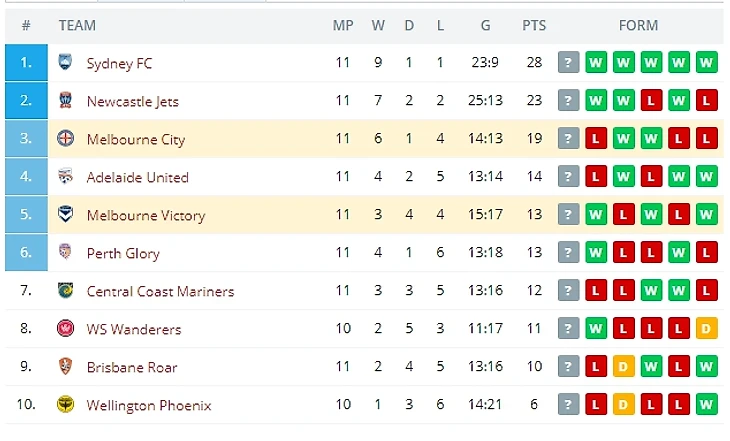Click Melbourne City's first red L form badge
Viewport: 730px width, 441px height.
[x=596, y=139]
